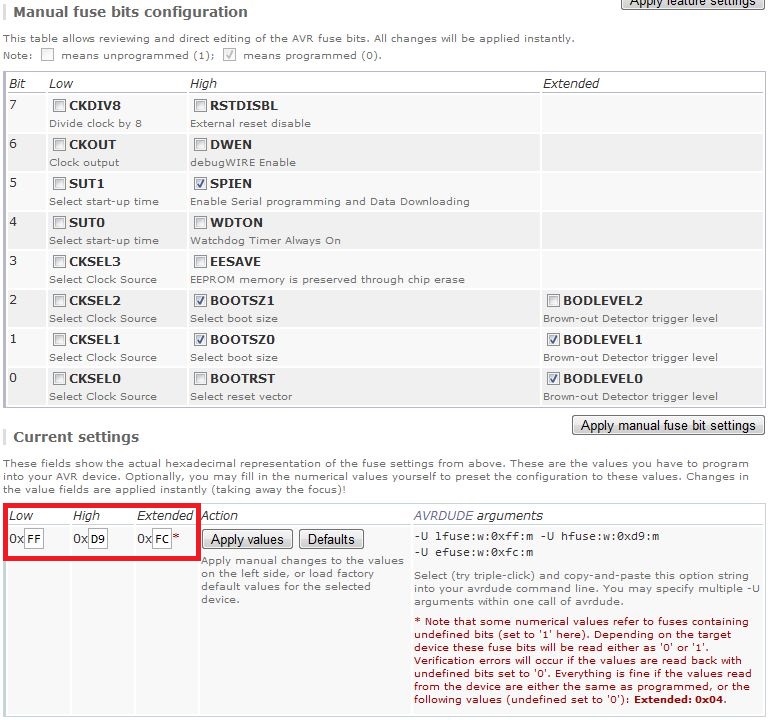
Task: Click the Action column header
Action: [x=219, y=516]
